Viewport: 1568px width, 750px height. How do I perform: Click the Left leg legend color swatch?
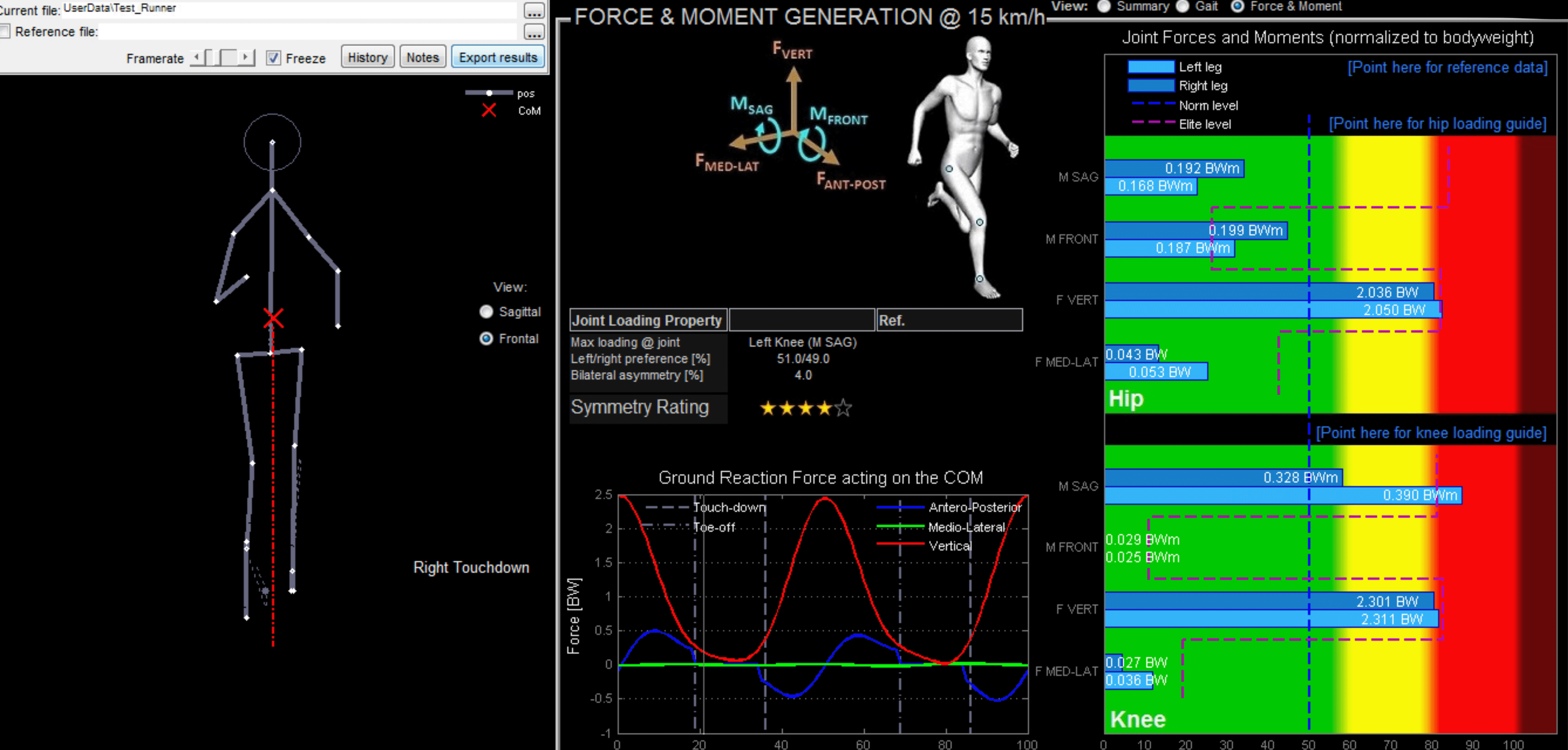click(x=1150, y=67)
